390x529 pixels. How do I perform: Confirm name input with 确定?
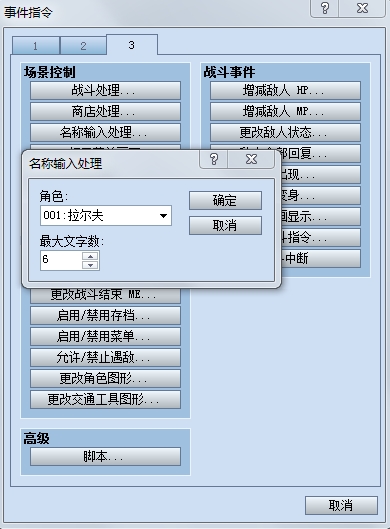coord(225,200)
